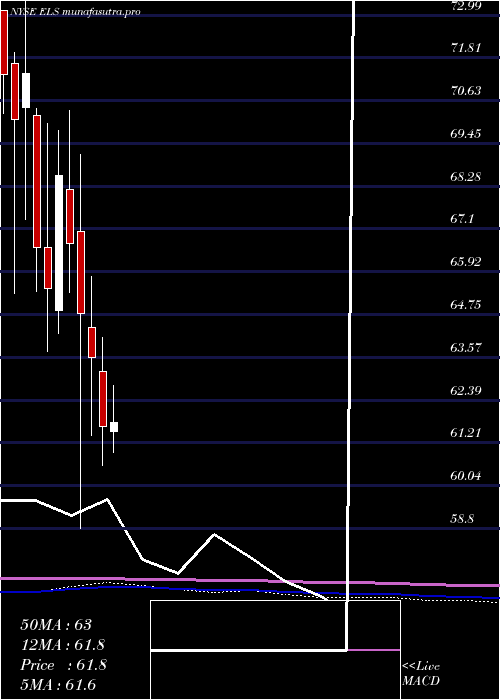The height and width of the screenshot is (700, 500).
Task: Select the 62.39 price axis label
Action: click(467, 391)
